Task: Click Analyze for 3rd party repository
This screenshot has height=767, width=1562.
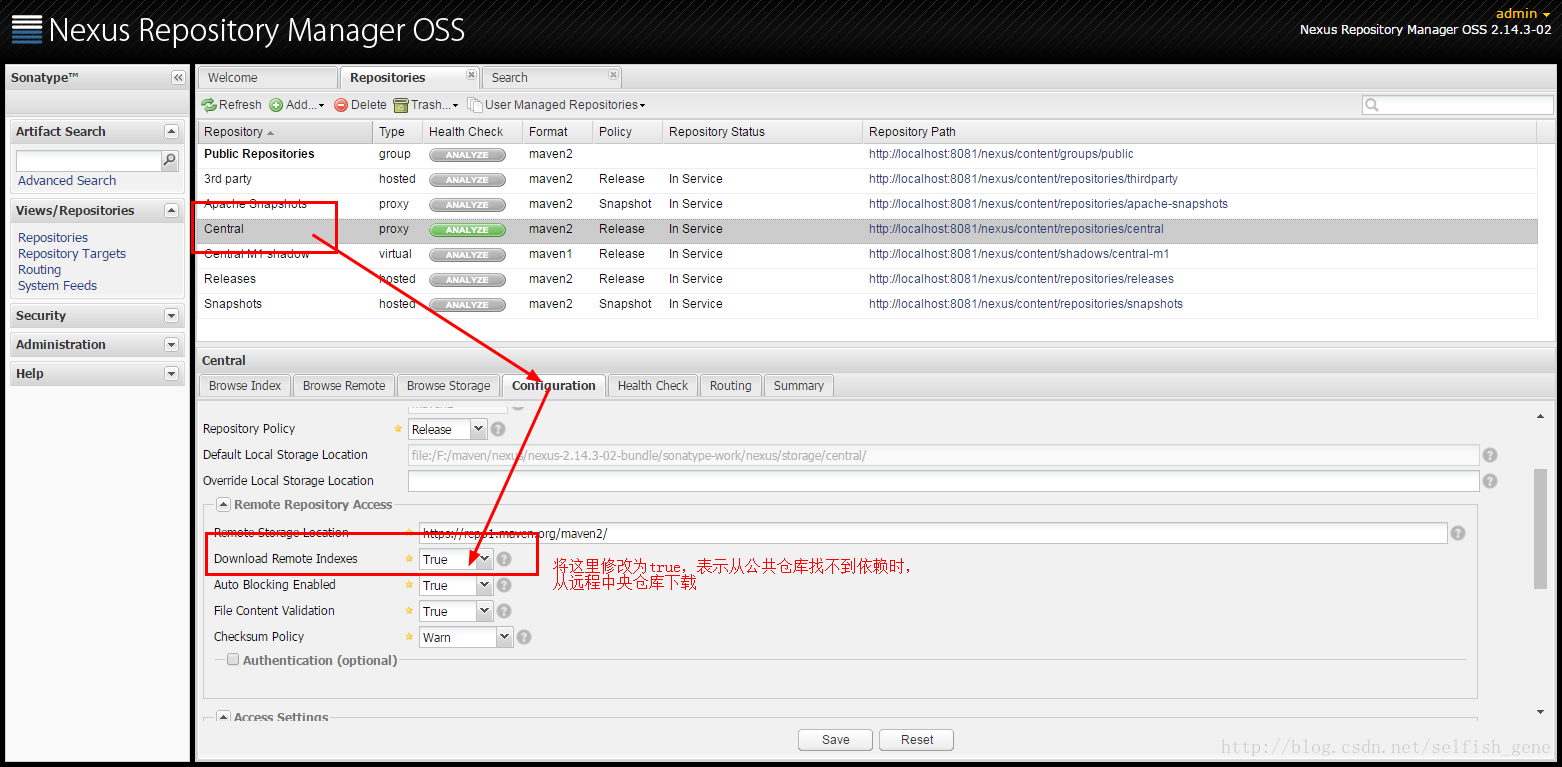Action: point(467,180)
